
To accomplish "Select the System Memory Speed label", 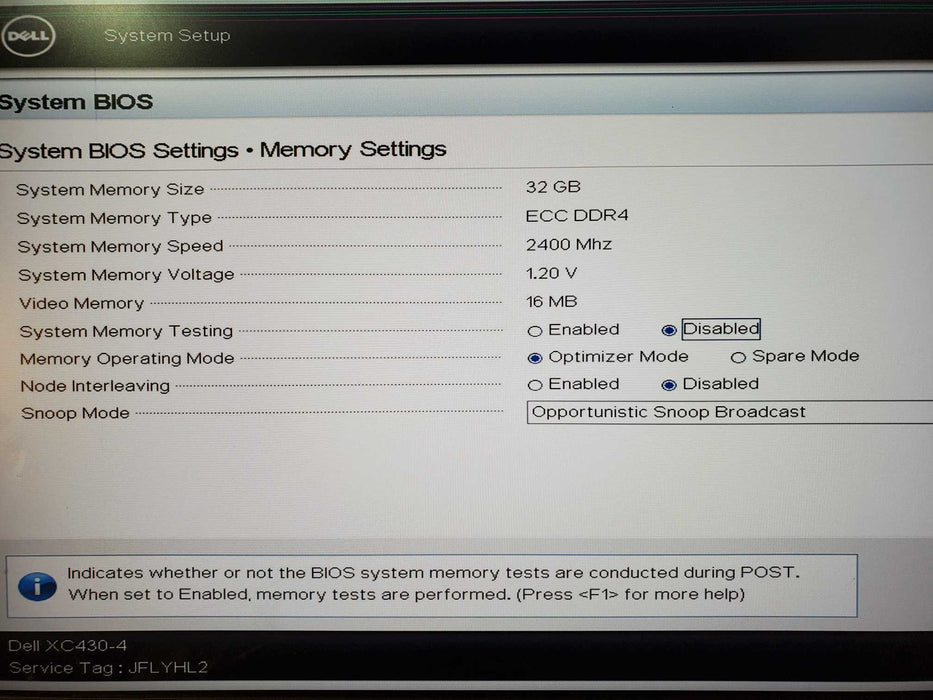I will [120, 246].
